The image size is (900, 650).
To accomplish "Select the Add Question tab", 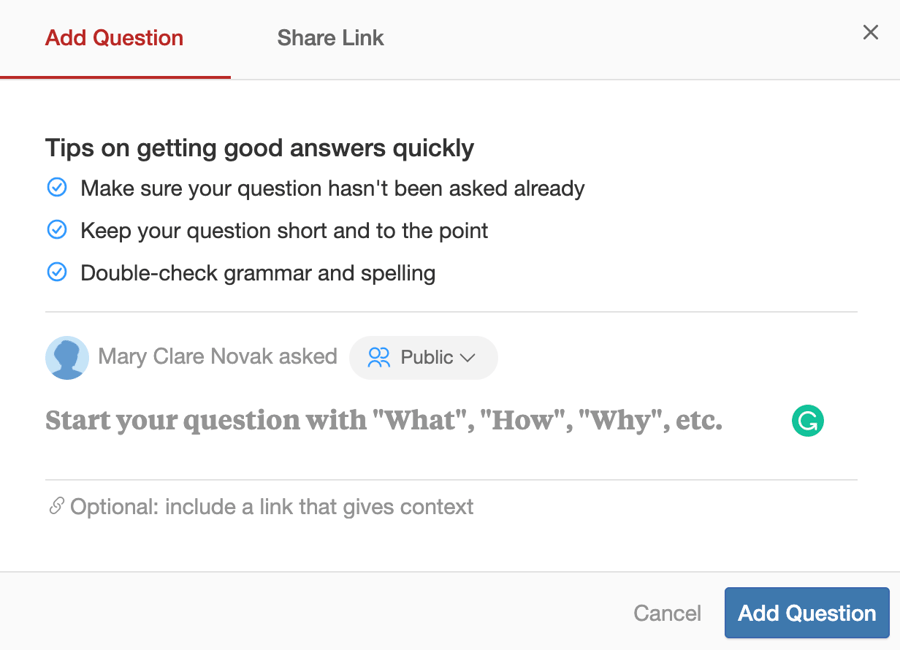I will pos(113,38).
